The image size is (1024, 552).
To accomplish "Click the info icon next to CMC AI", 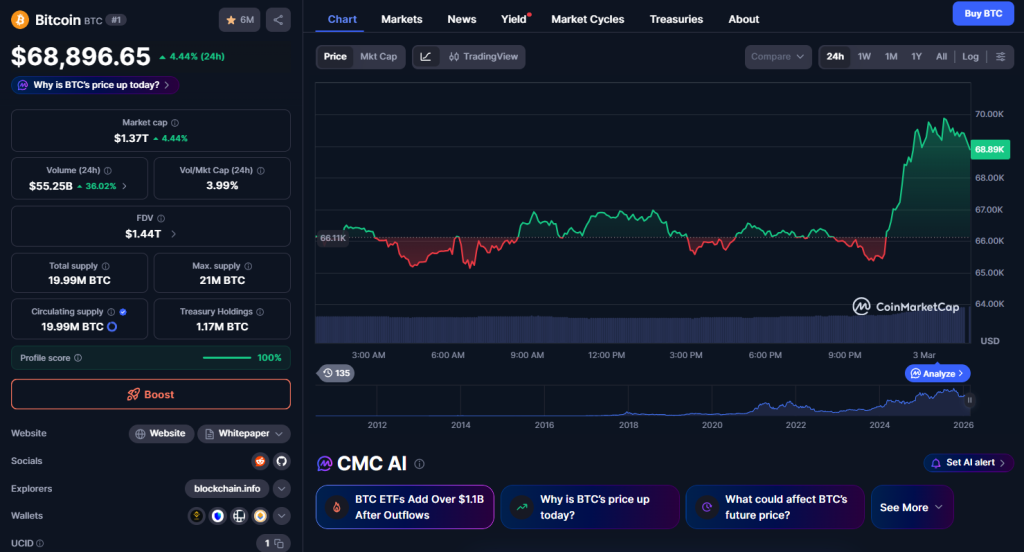I will pyautogui.click(x=420, y=464).
